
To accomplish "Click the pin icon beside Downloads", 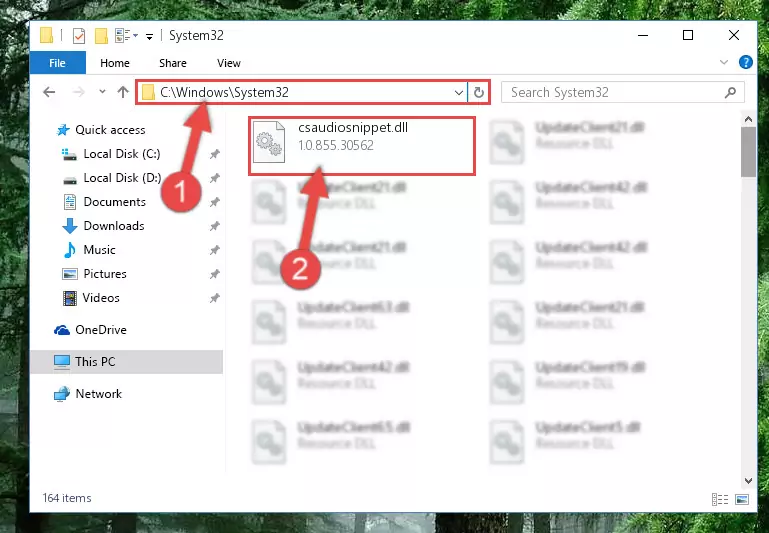I will 214,226.
